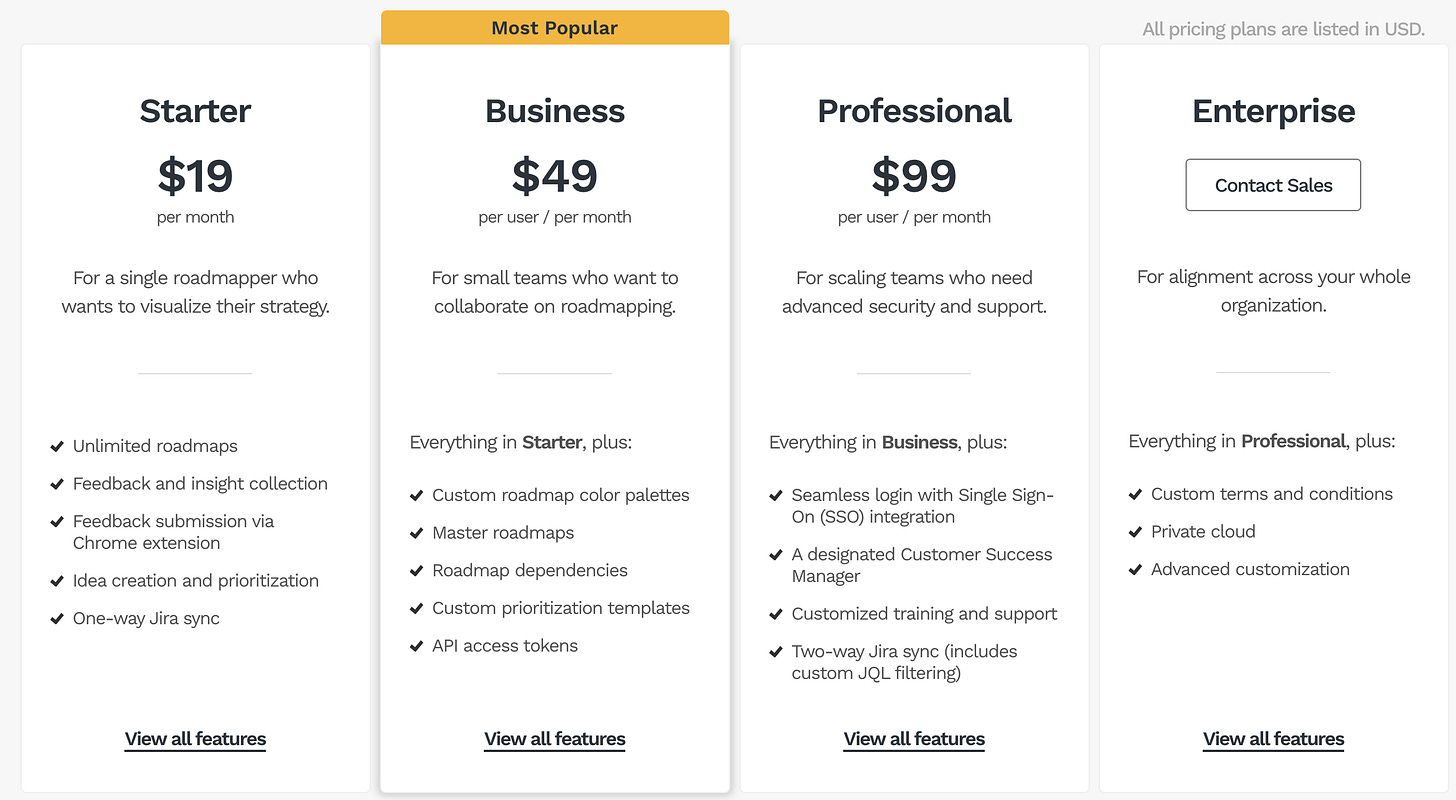Click checkmark next to Private cloud

point(1135,532)
